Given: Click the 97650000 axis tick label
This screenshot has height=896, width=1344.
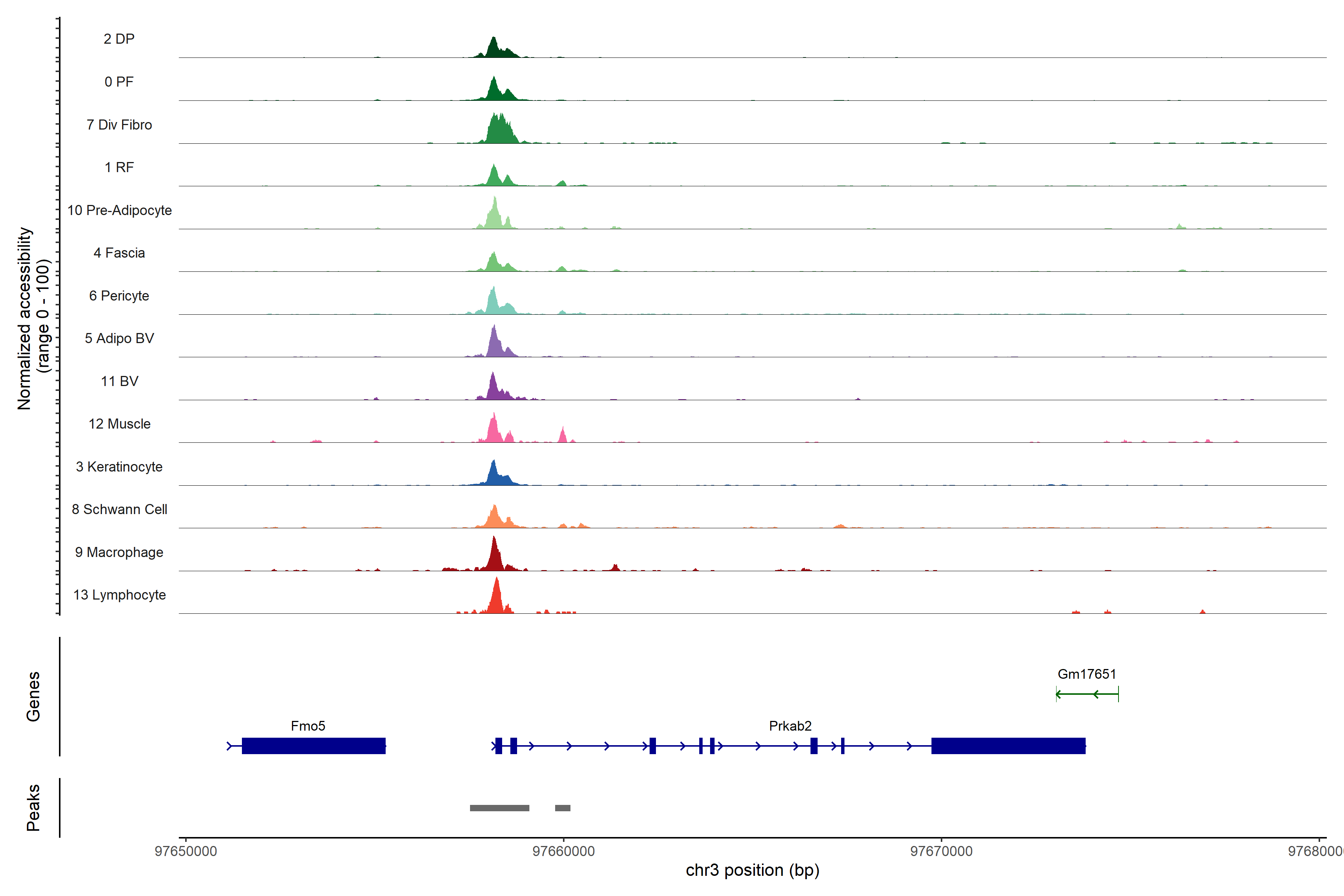Looking at the screenshot, I should [186, 851].
